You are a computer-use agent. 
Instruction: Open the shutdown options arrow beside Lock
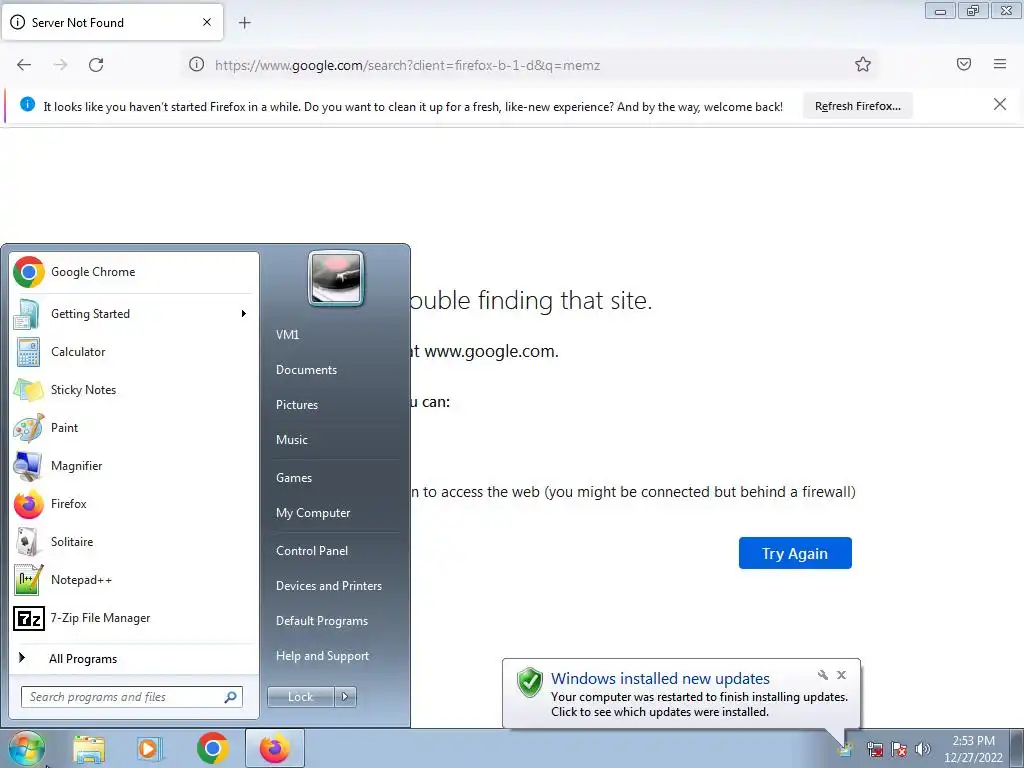click(x=345, y=697)
